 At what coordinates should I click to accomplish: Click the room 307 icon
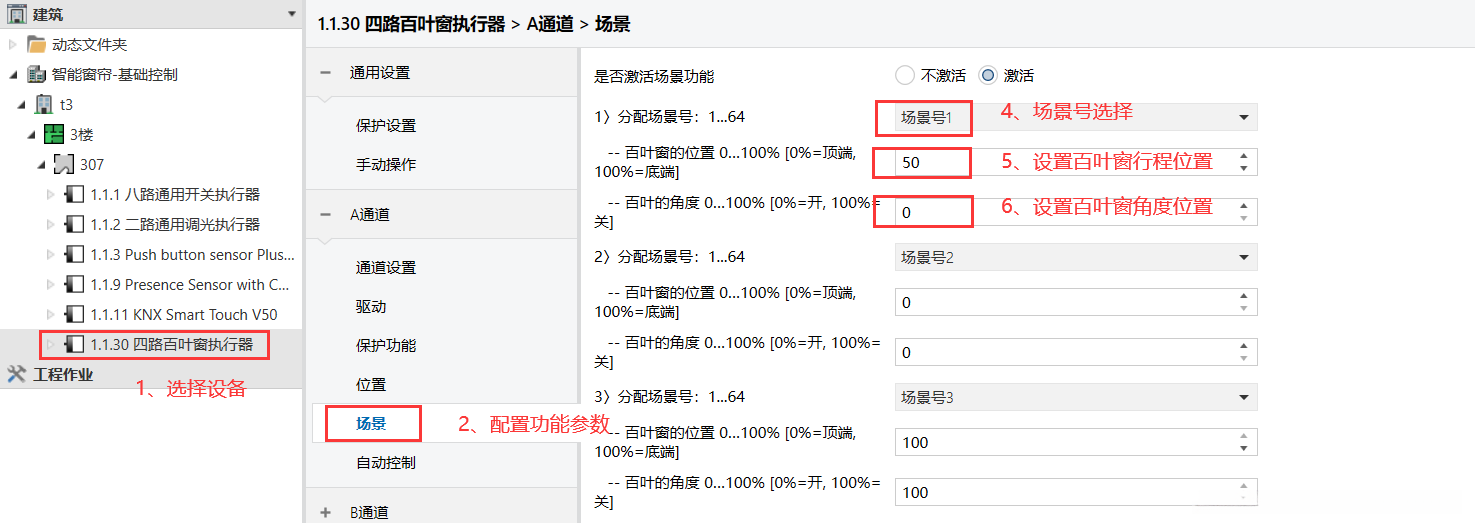coord(64,164)
